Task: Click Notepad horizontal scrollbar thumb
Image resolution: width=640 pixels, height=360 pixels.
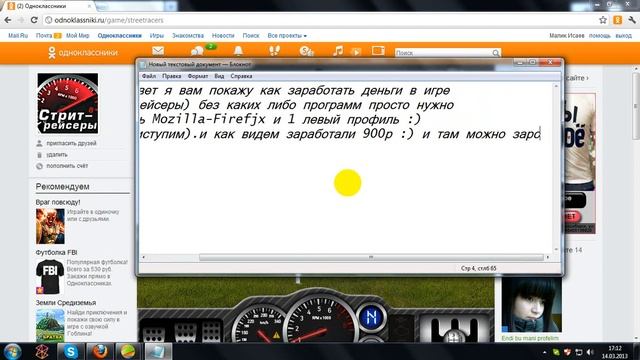Action: [x=371, y=258]
